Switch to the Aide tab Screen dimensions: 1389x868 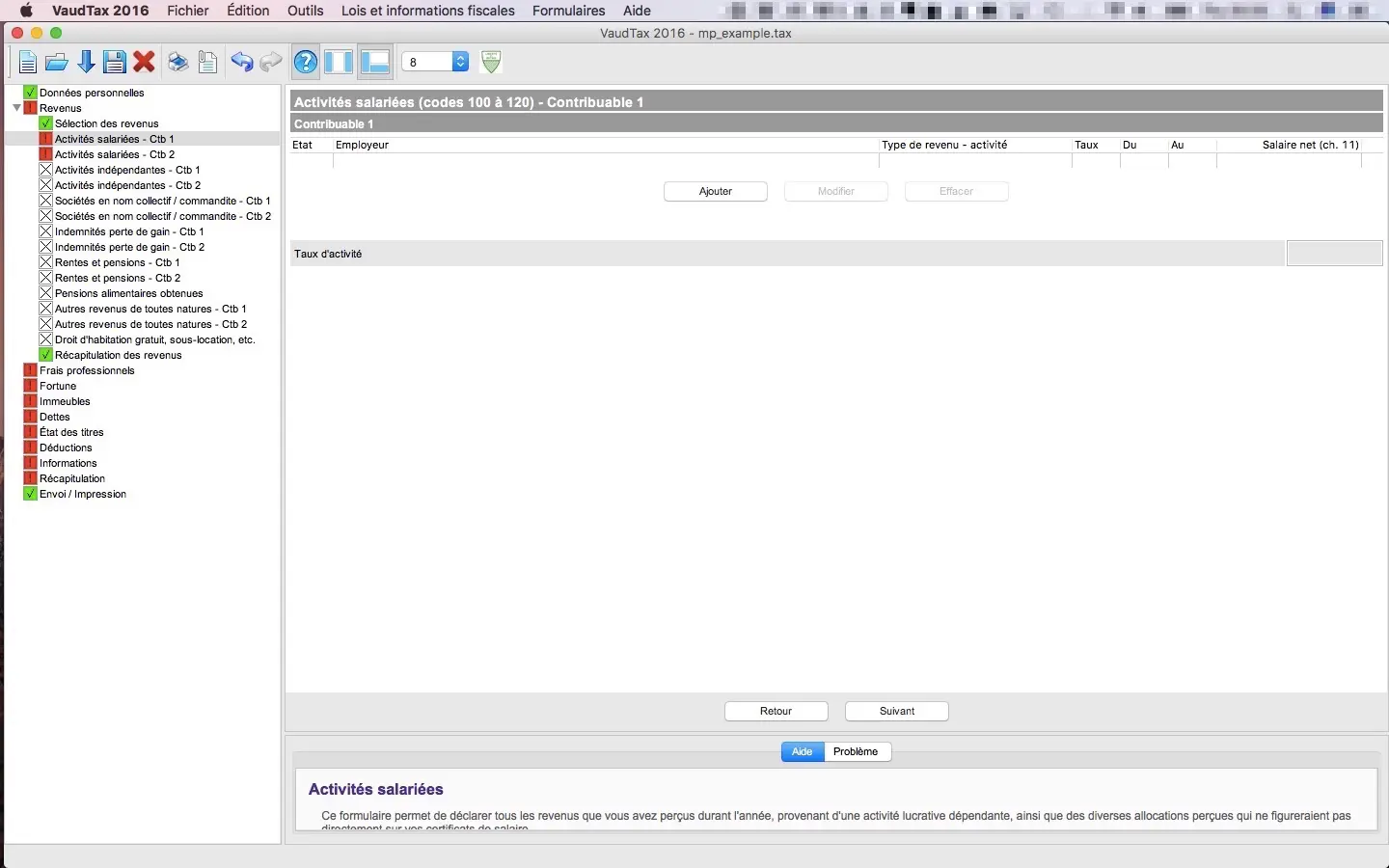803,751
